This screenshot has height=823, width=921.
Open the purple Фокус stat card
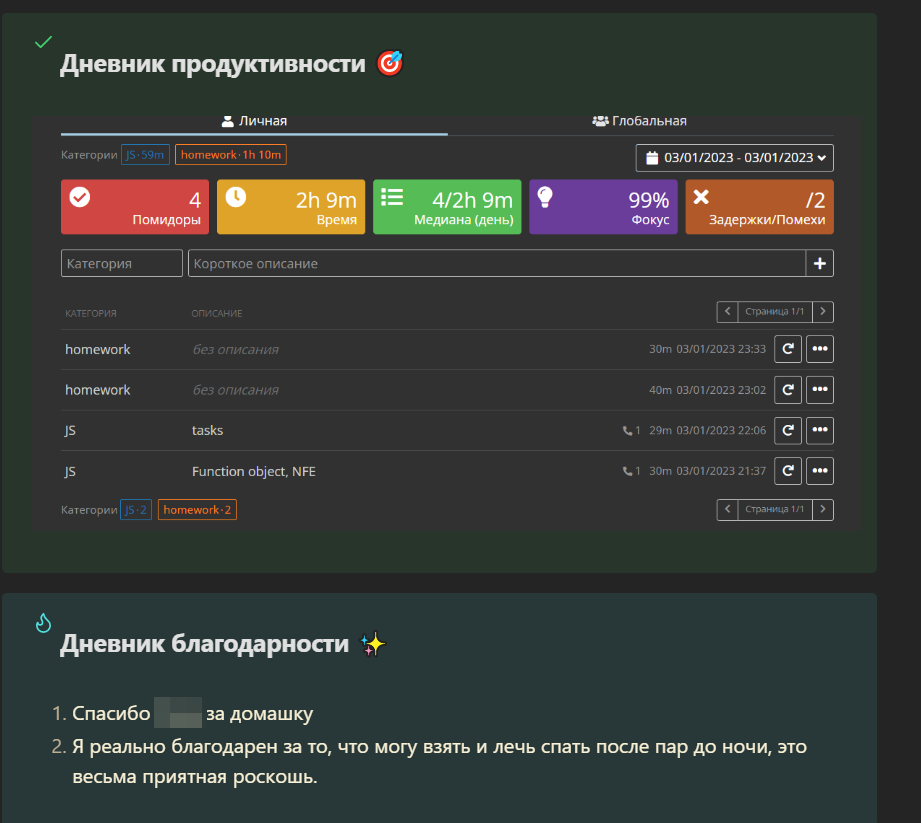603,207
